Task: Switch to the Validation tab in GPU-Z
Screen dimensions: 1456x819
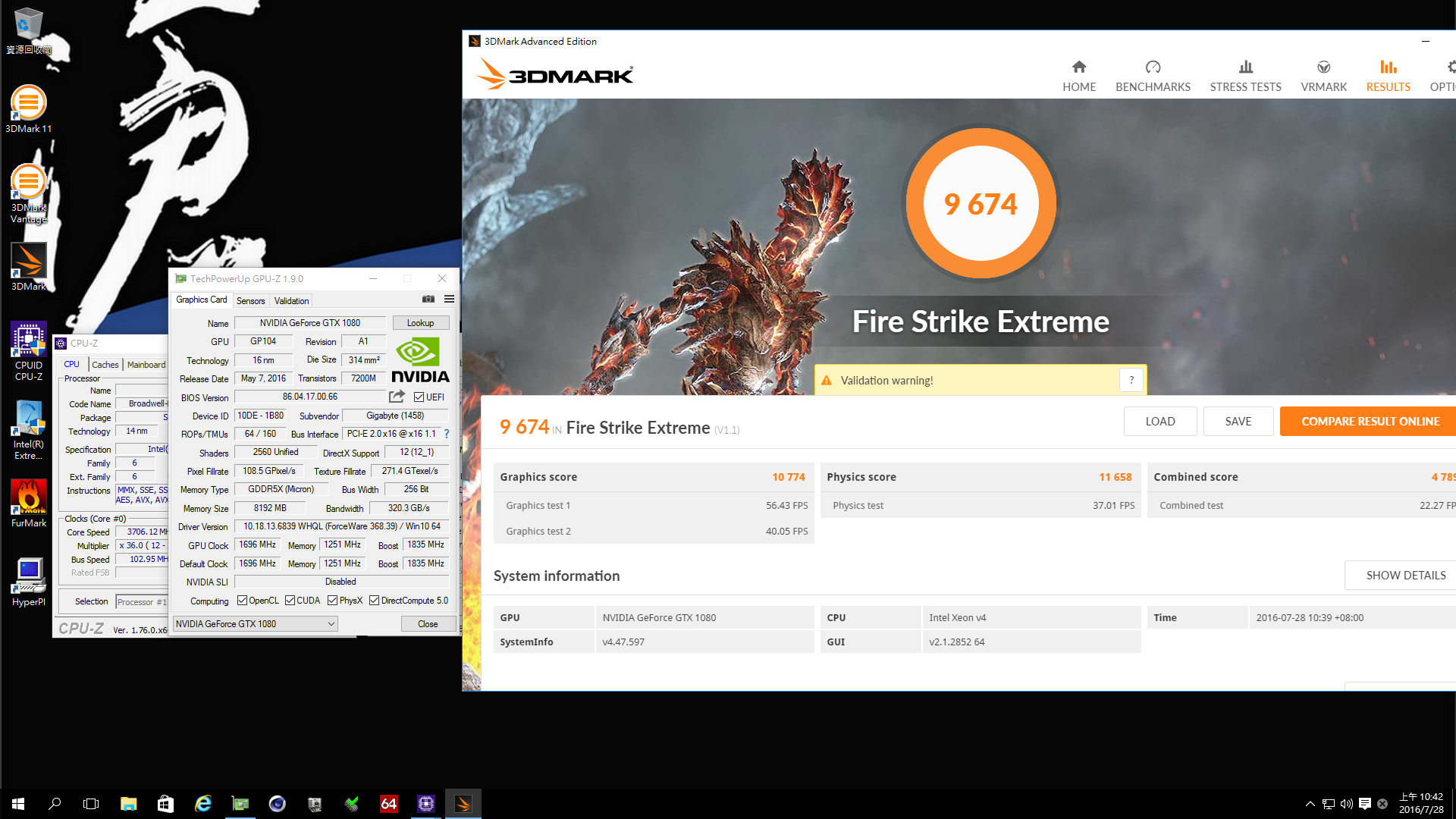Action: 291,301
